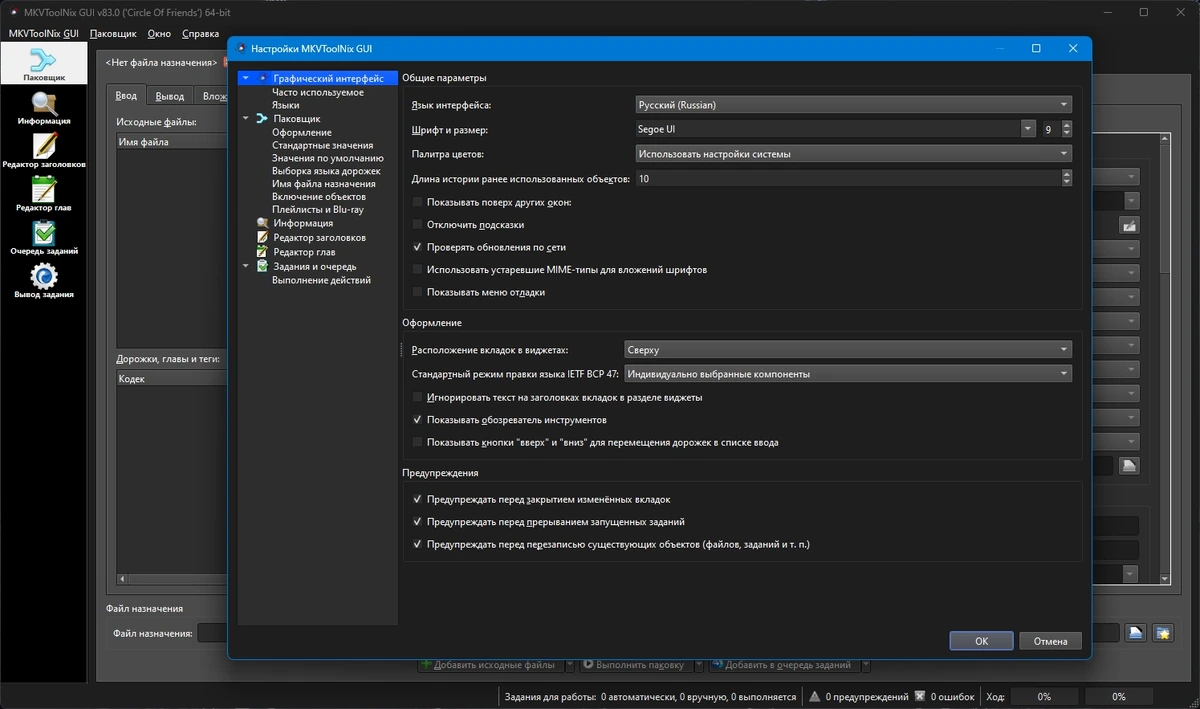The width and height of the screenshot is (1200, 709).
Task: Collapse Графический интерфейс tree node
Action: click(247, 78)
